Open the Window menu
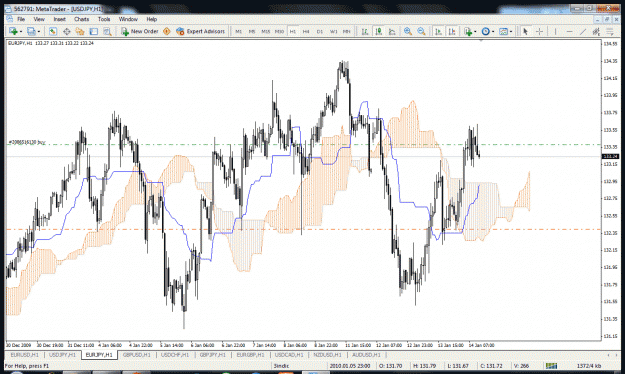Viewport: 625px width, 374px height. point(128,19)
